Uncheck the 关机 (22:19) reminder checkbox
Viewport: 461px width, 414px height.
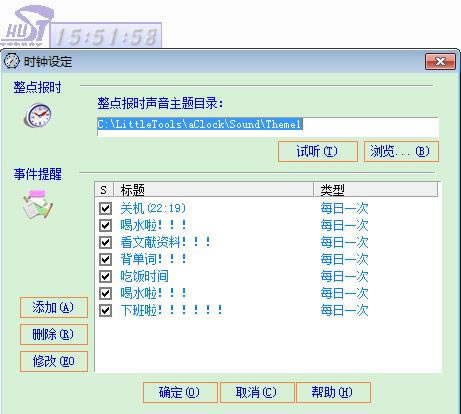105,209
